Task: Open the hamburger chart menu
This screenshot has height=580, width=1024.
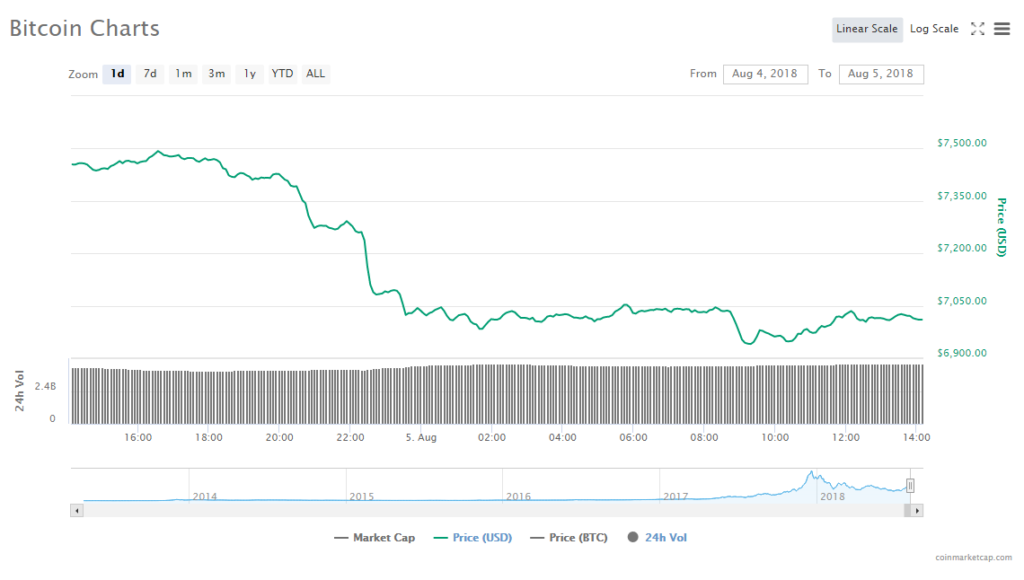Action: pos(1002,29)
